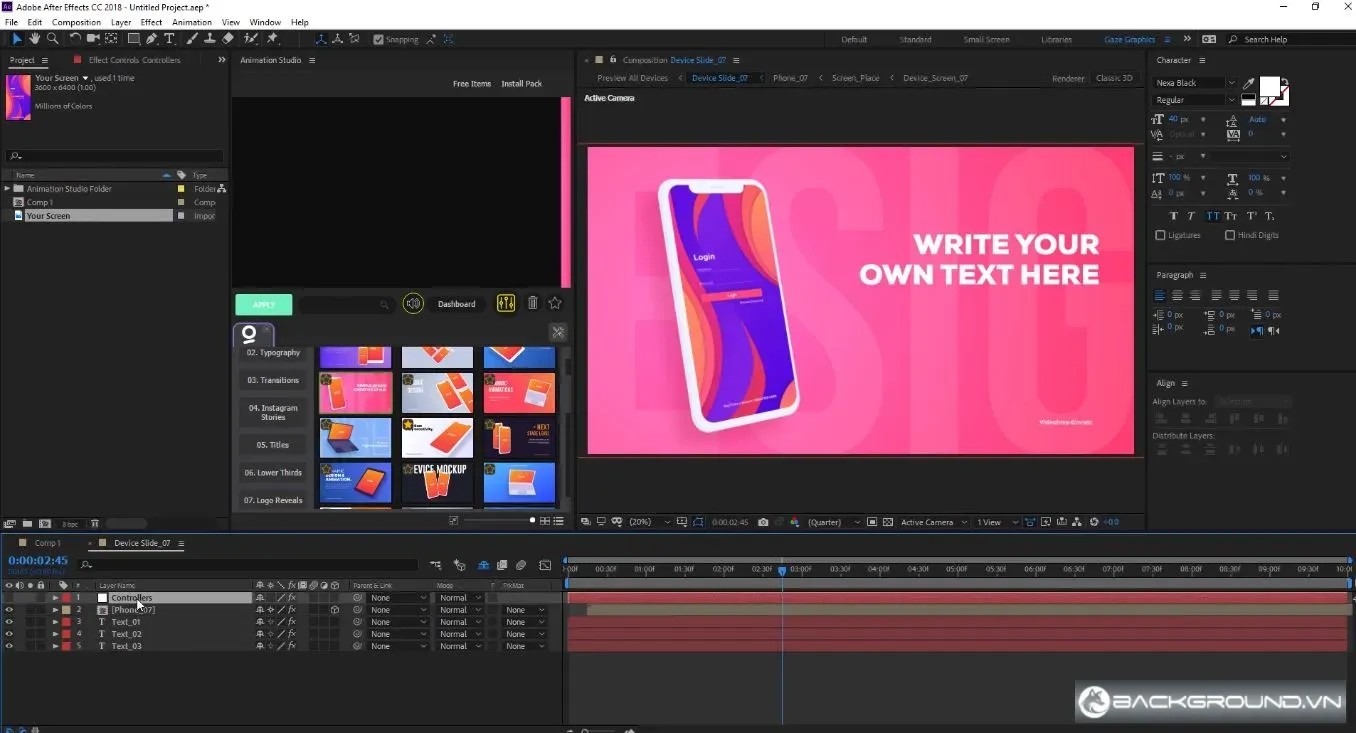Click the white fill color swatch in Character

pyautogui.click(x=1270, y=87)
